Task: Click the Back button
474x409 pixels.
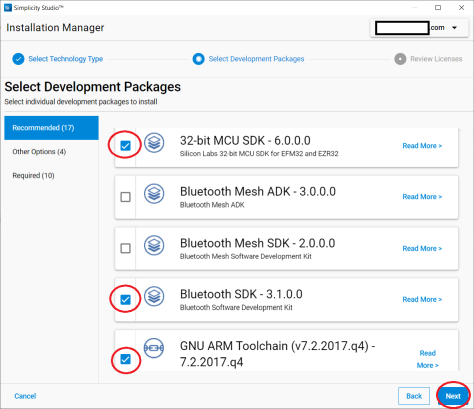Action: [414, 396]
